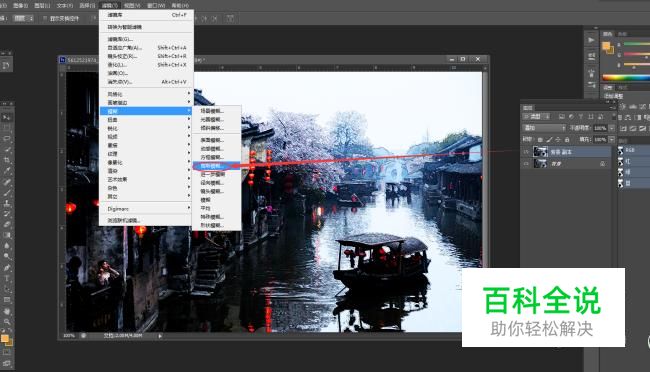Image resolution: width=650 pixels, height=372 pixels.
Task: Select the Lasso tool
Action: point(7,139)
